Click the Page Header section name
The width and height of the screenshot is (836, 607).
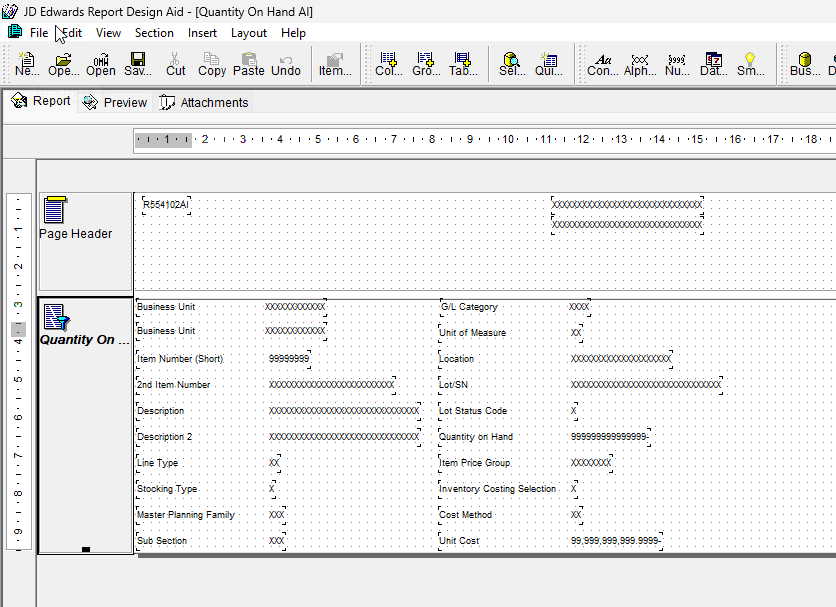(76, 234)
